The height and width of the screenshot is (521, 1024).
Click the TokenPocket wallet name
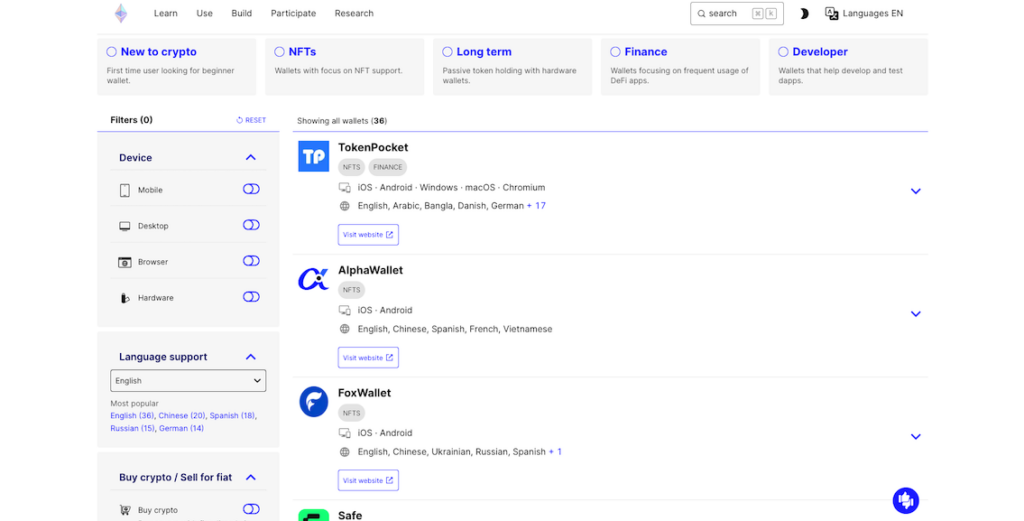(373, 148)
